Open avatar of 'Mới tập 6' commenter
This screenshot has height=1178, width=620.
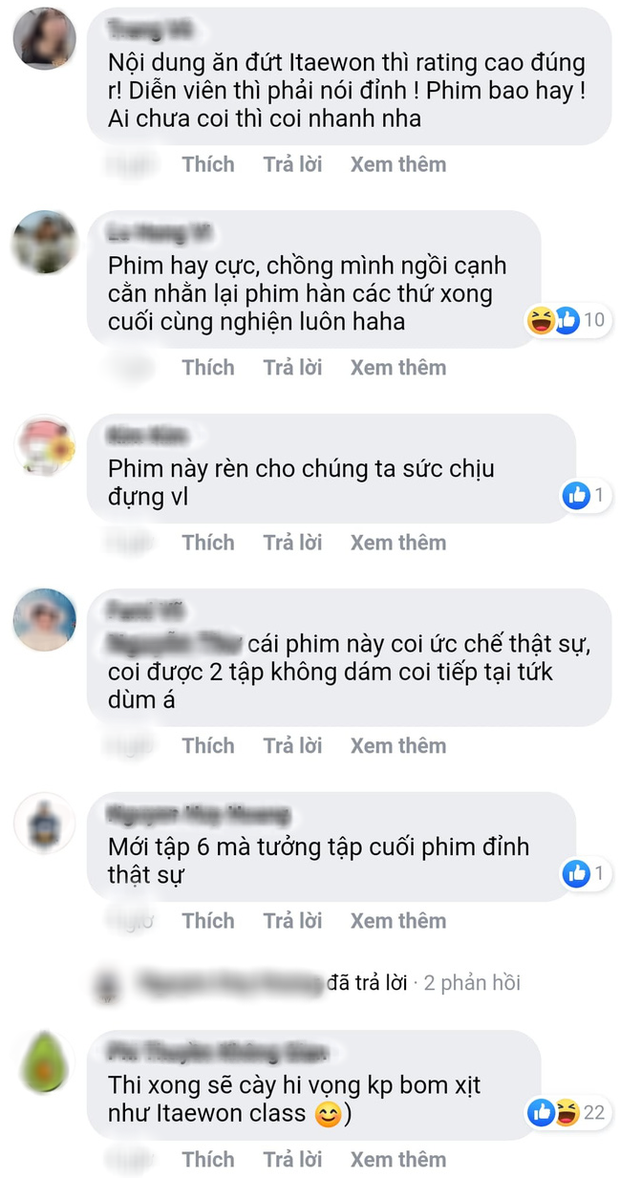tap(44, 823)
